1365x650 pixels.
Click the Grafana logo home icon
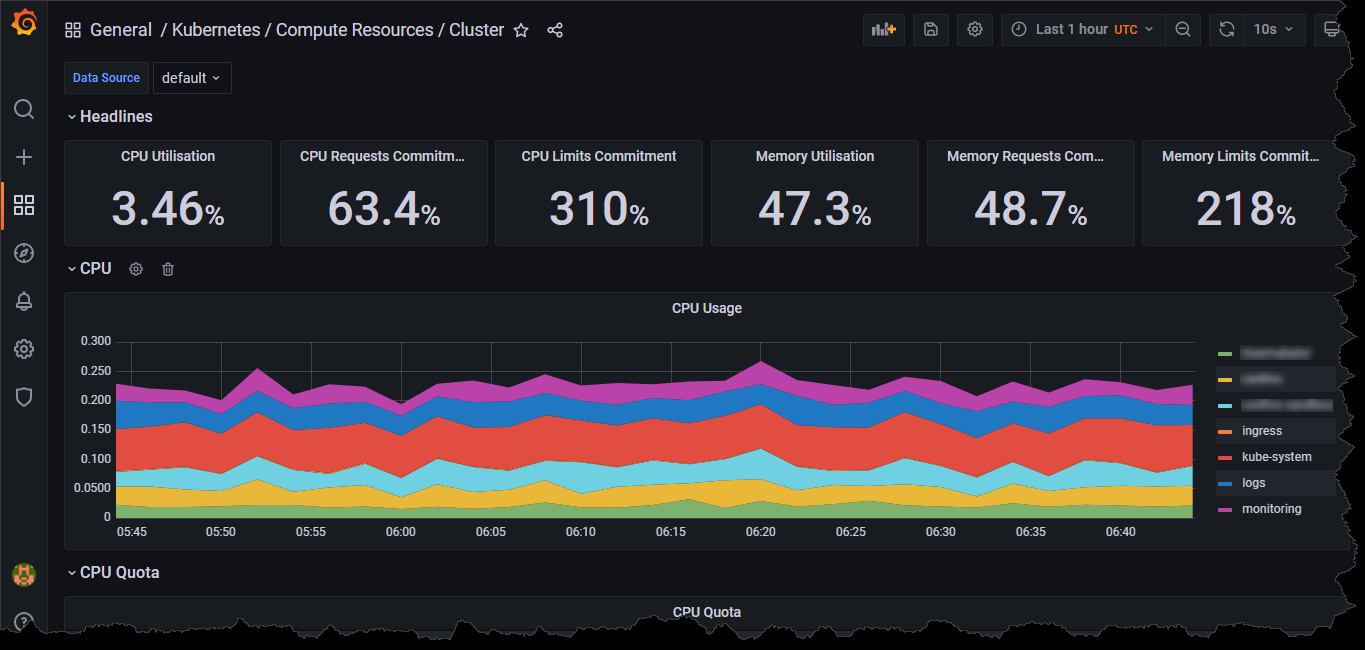[24, 24]
